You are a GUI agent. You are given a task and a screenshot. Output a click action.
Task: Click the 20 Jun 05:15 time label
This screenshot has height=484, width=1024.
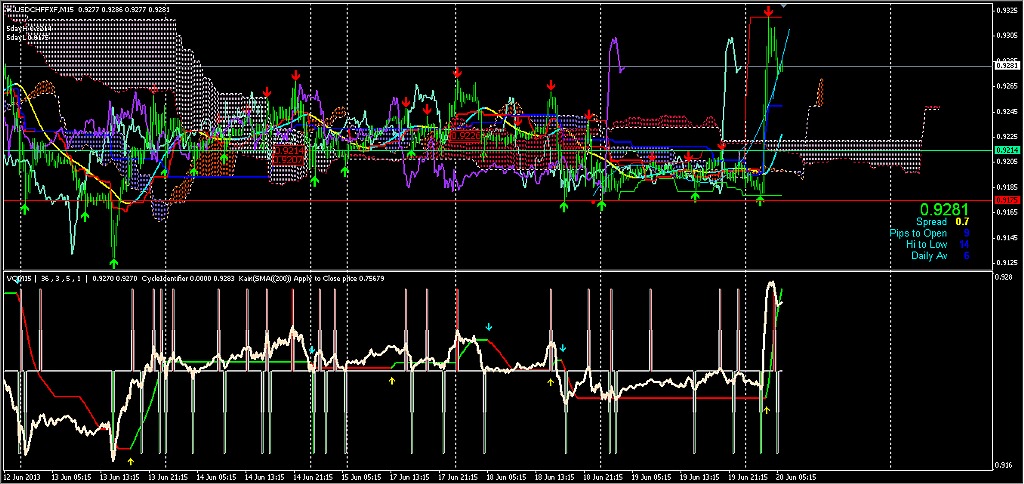click(x=795, y=476)
